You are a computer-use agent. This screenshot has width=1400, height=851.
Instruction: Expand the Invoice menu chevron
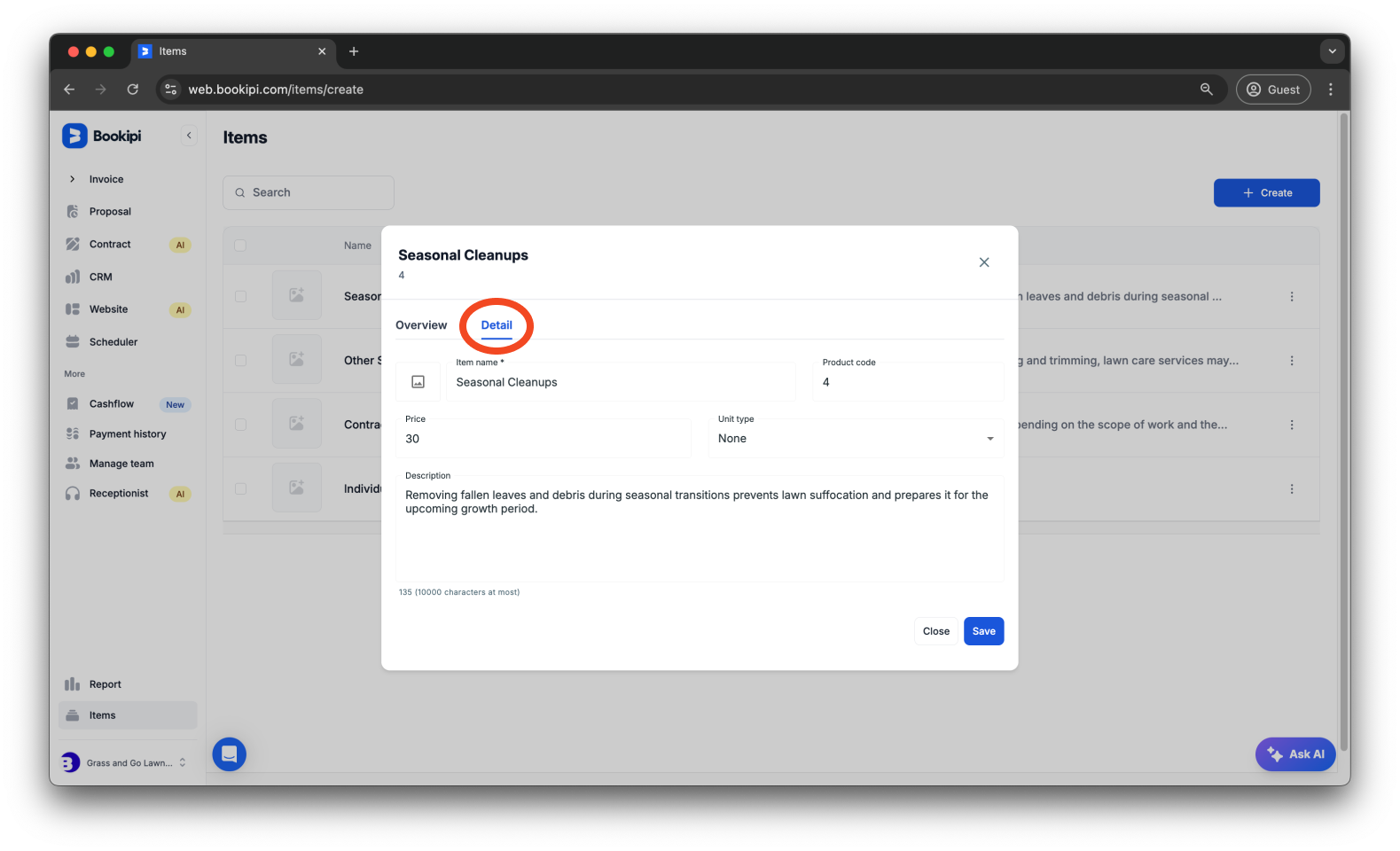point(73,179)
